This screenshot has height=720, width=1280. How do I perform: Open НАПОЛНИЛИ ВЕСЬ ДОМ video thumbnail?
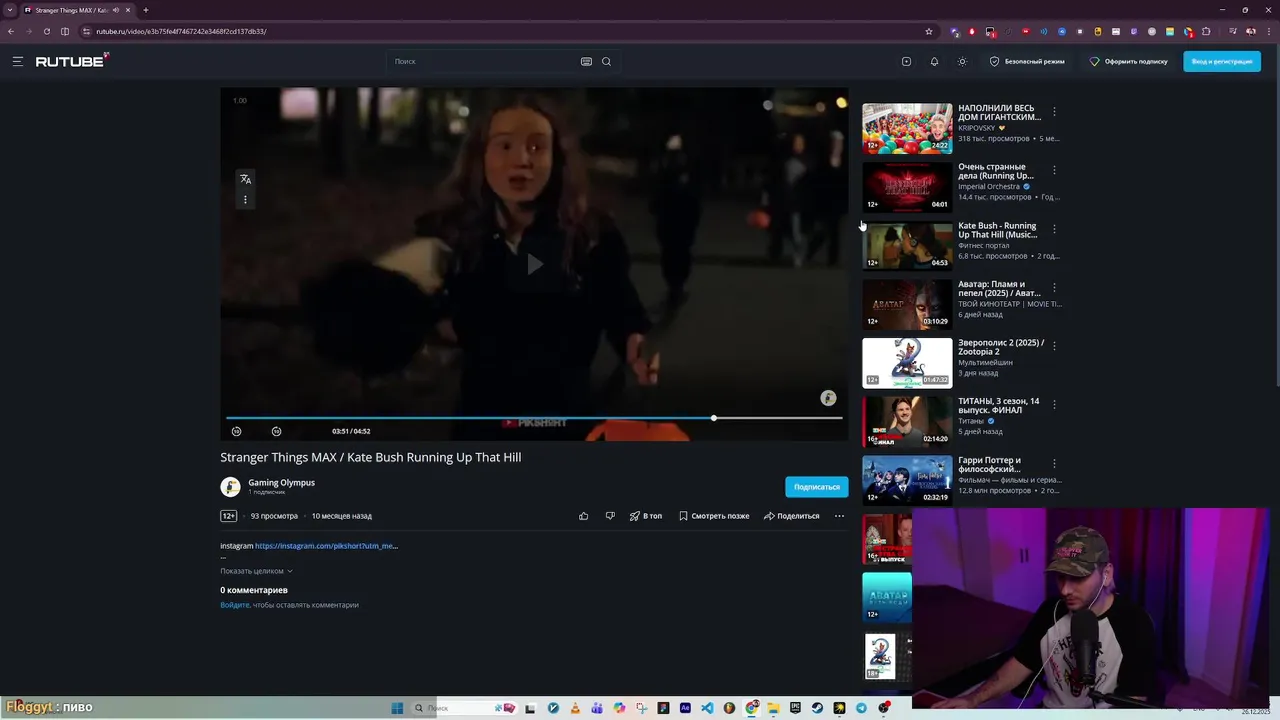coord(907,128)
